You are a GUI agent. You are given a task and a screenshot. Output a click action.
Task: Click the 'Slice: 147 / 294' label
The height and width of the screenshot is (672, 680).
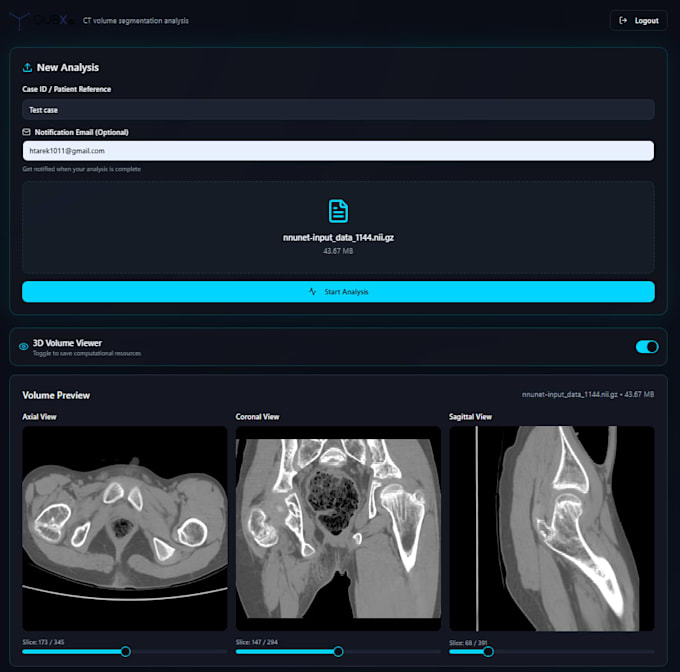pyautogui.click(x=257, y=642)
